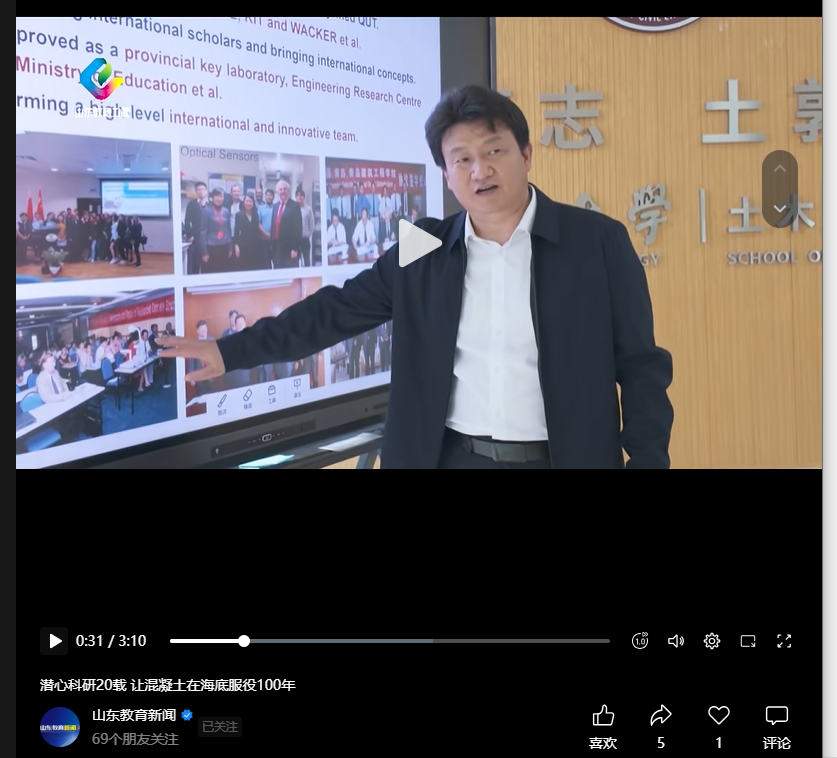The width and height of the screenshot is (837, 758).
Task: Go to next video with down chevron
Action: point(780,208)
